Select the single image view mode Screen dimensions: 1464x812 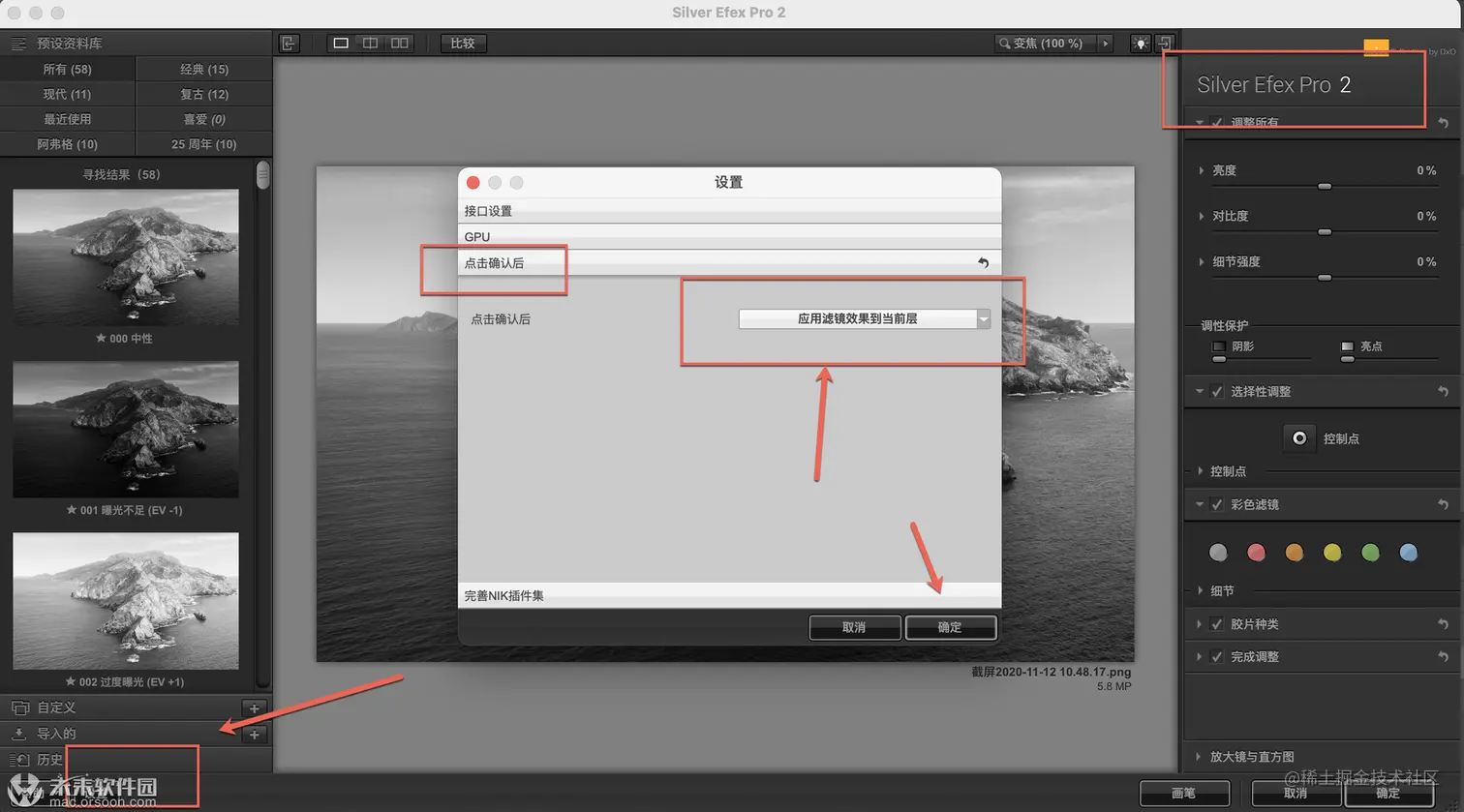tap(341, 43)
